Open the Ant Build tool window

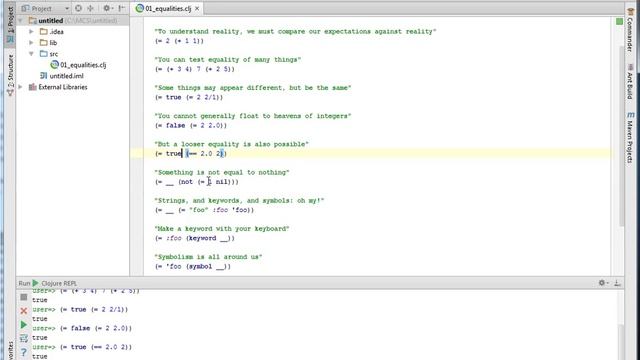pyautogui.click(x=630, y=82)
